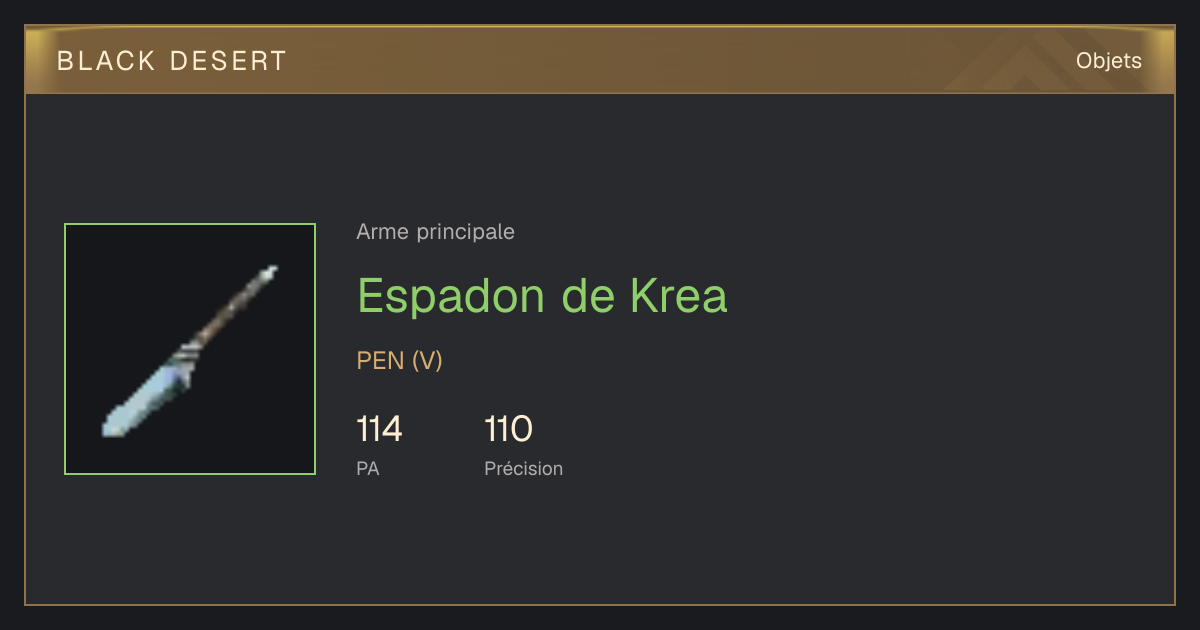The image size is (1200, 630).
Task: Click the Précision stat label
Action: click(x=523, y=468)
